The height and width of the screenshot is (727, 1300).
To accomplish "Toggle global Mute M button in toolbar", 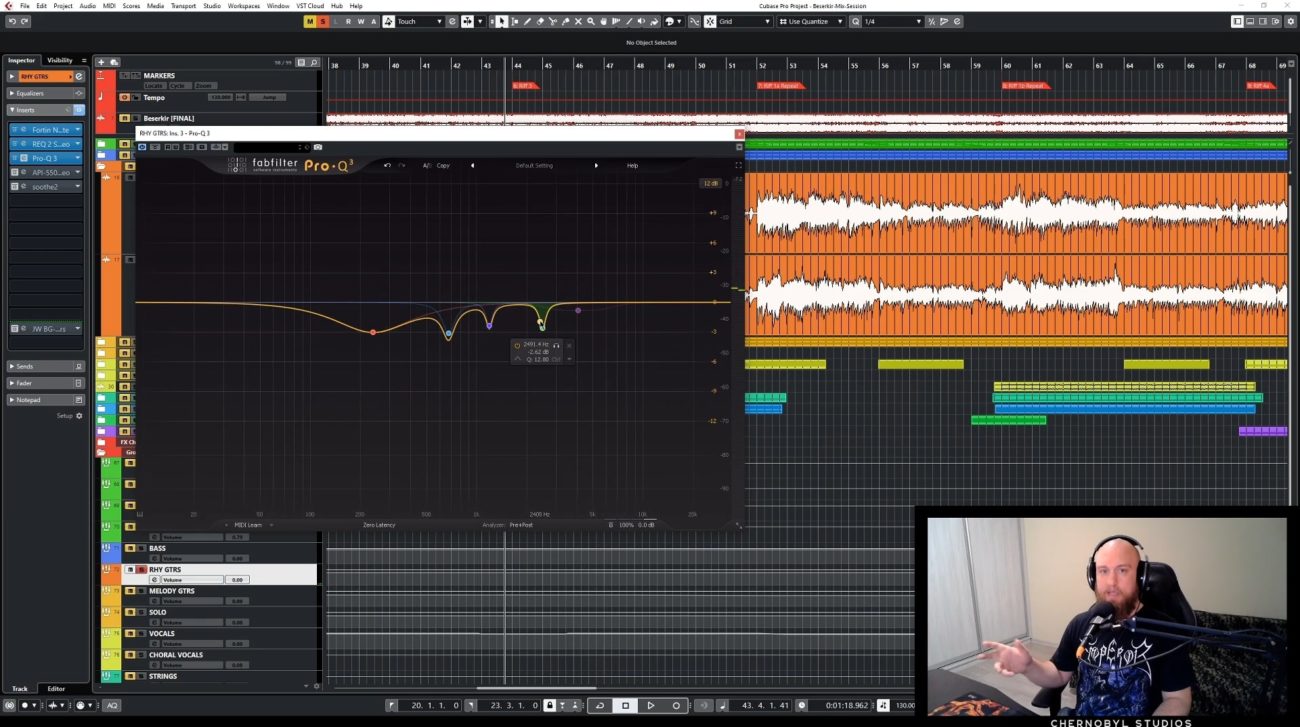I will [310, 21].
